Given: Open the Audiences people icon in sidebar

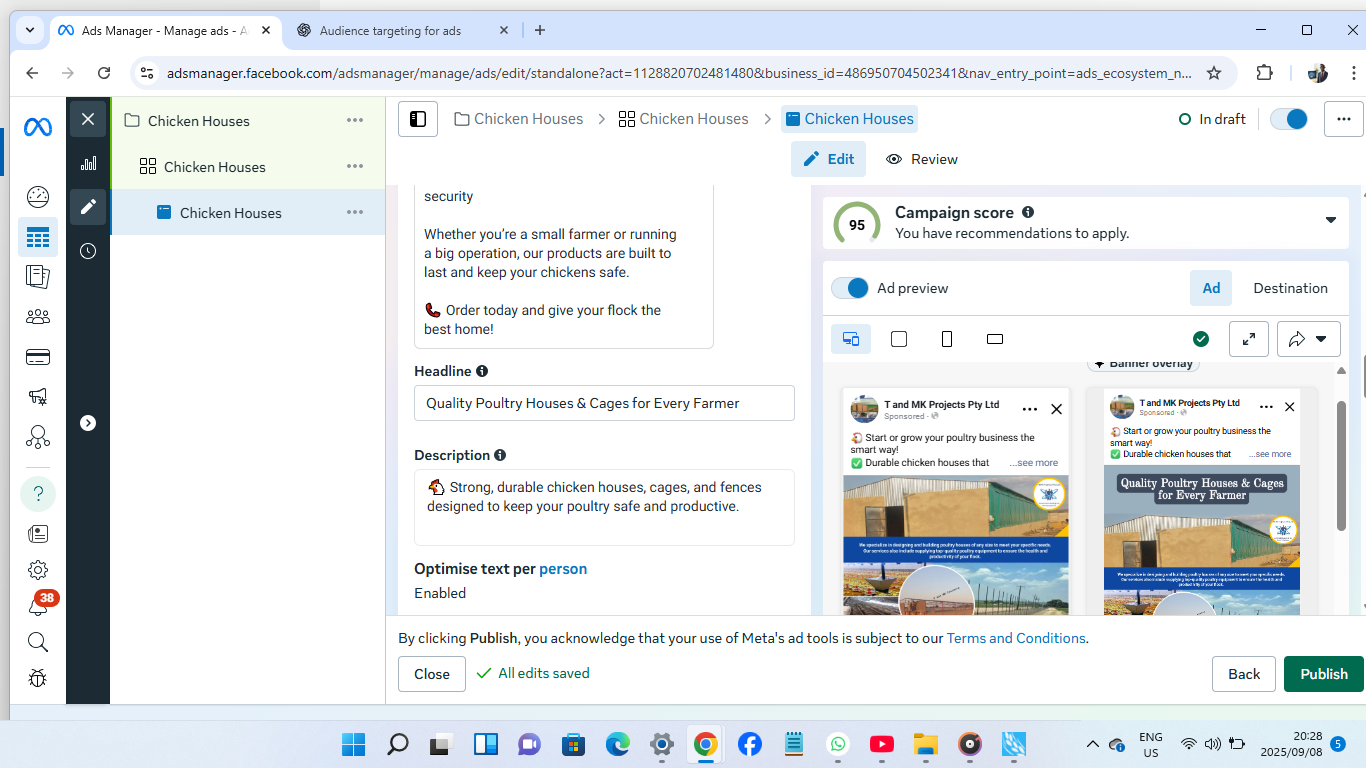Looking at the screenshot, I should (x=38, y=317).
